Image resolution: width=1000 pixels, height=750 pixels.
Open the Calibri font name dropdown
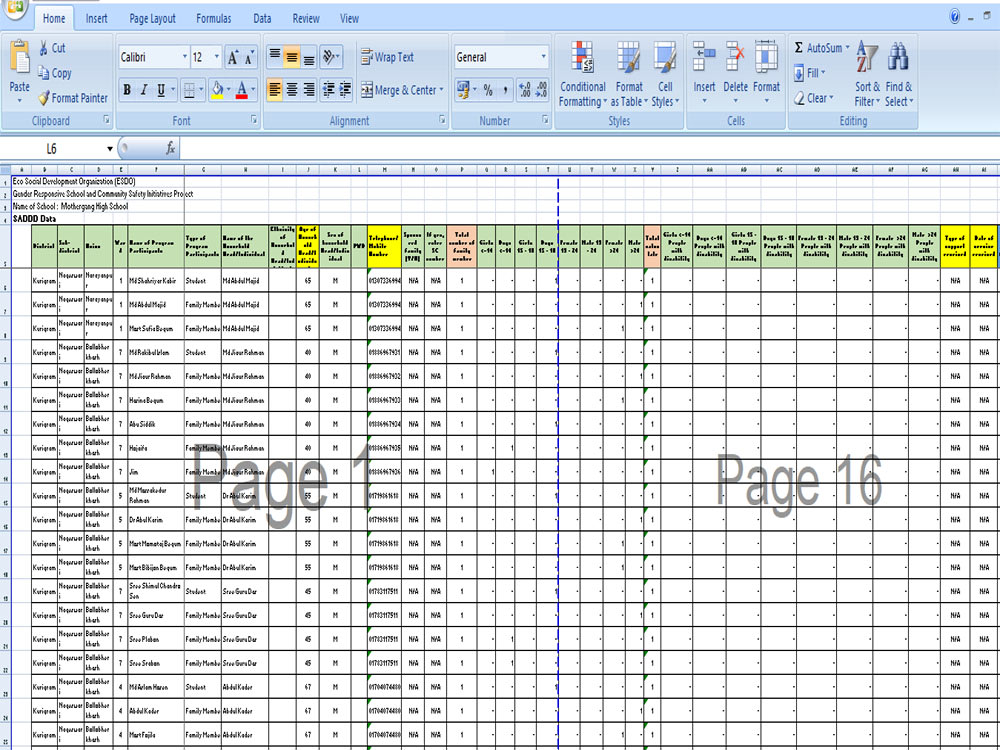(x=185, y=57)
